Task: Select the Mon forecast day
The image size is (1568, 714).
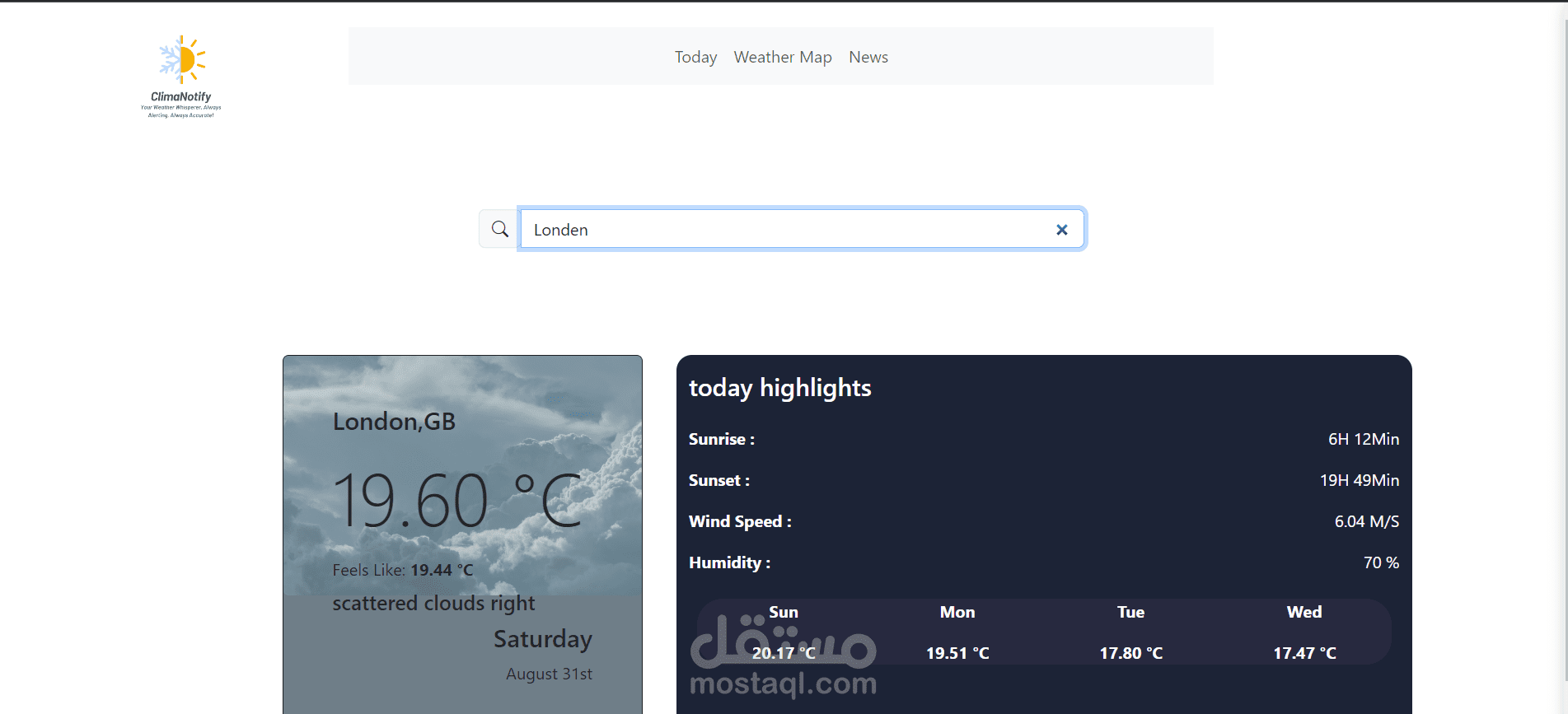Action: coord(957,612)
